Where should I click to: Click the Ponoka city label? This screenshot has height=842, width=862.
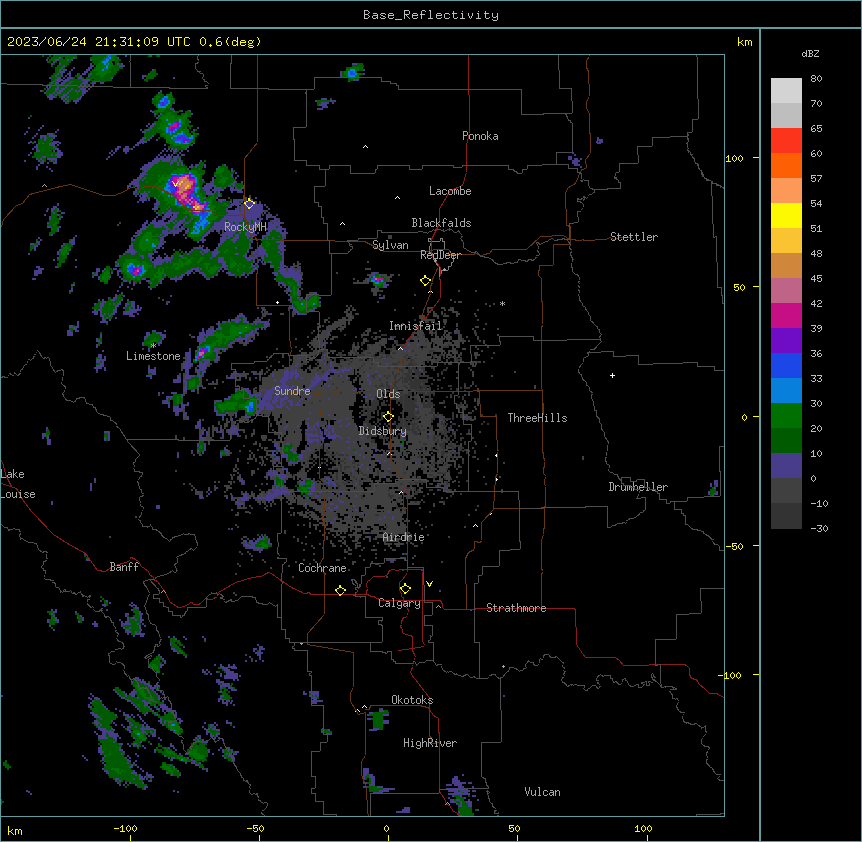[x=480, y=136]
